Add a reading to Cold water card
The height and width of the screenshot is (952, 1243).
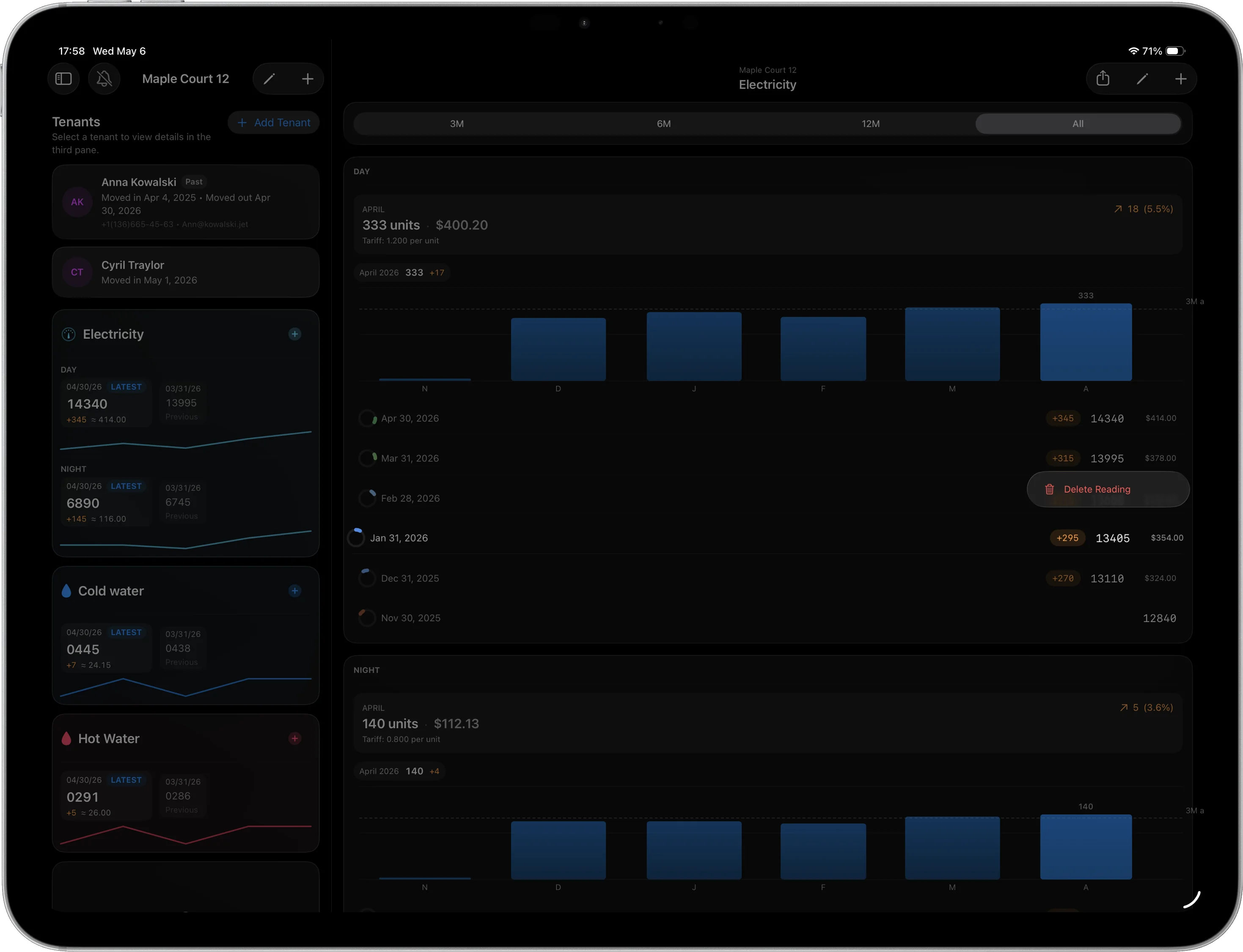(x=295, y=591)
